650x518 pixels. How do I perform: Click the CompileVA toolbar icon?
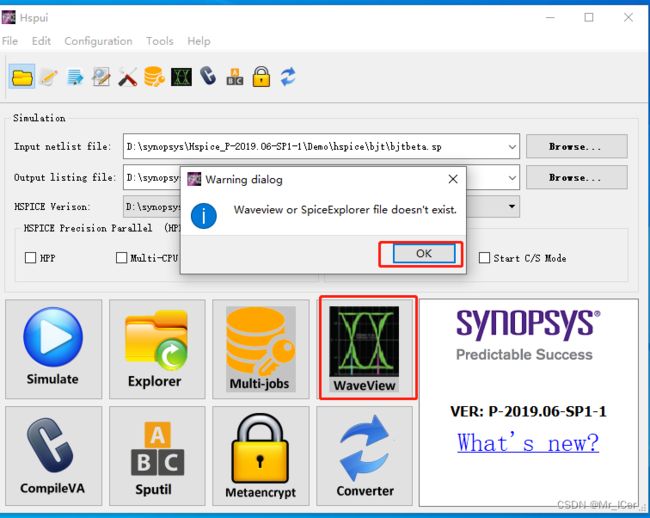coord(208,77)
